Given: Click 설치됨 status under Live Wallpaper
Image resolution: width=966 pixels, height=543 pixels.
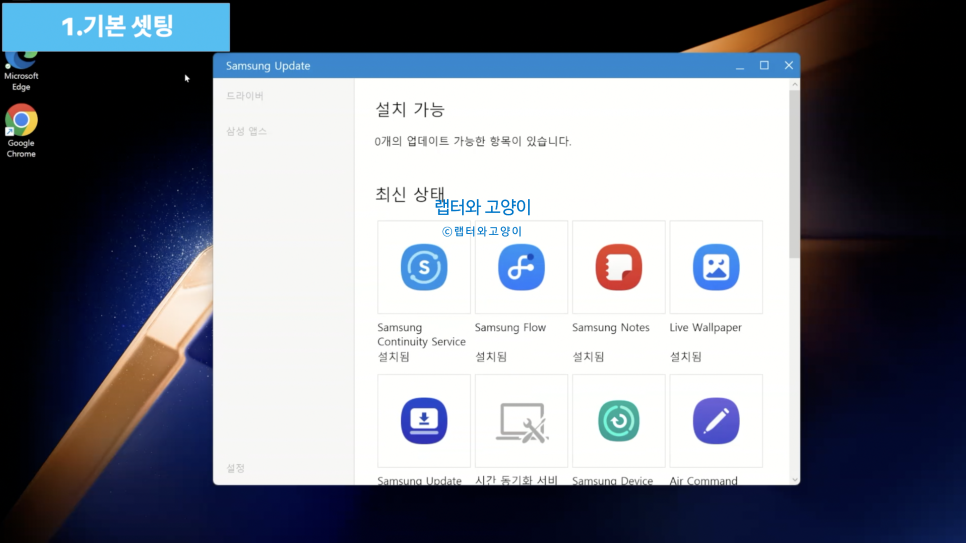Looking at the screenshot, I should click(685, 356).
